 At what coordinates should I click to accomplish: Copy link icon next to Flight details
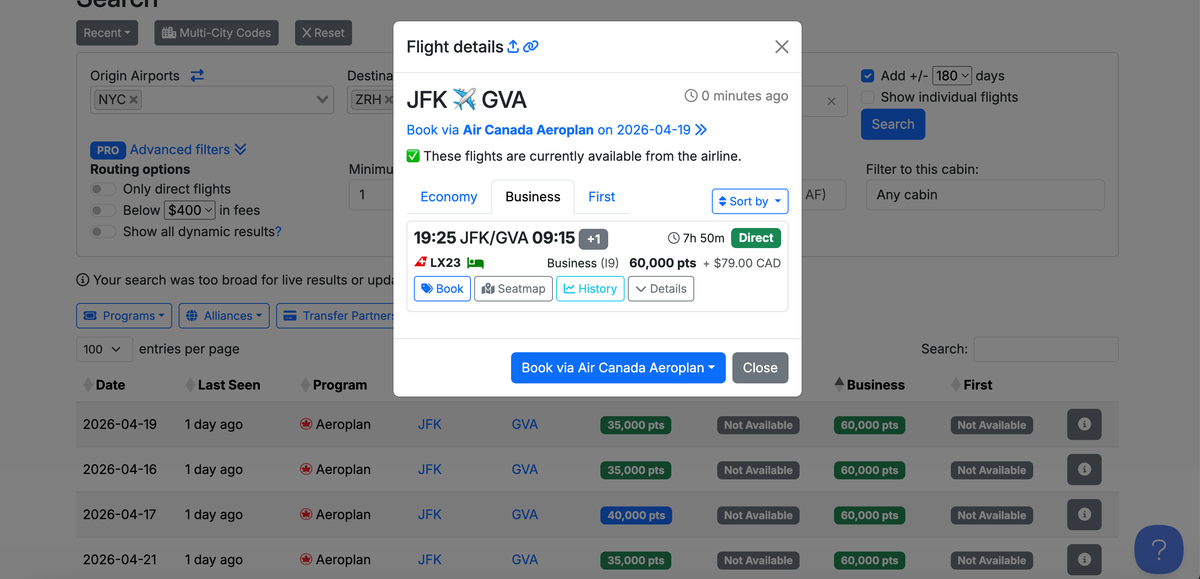click(531, 46)
